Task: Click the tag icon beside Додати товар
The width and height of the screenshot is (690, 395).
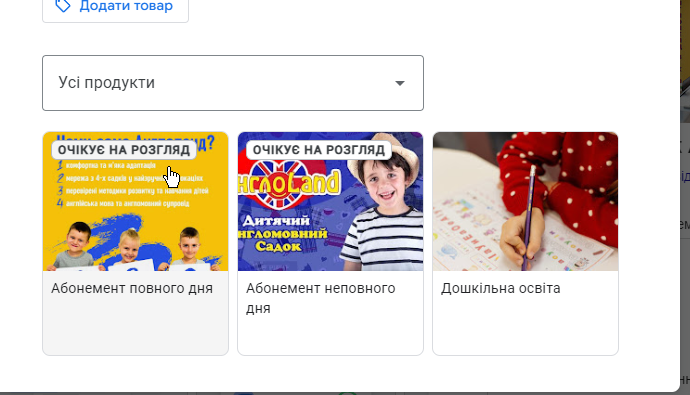Action: tap(63, 5)
